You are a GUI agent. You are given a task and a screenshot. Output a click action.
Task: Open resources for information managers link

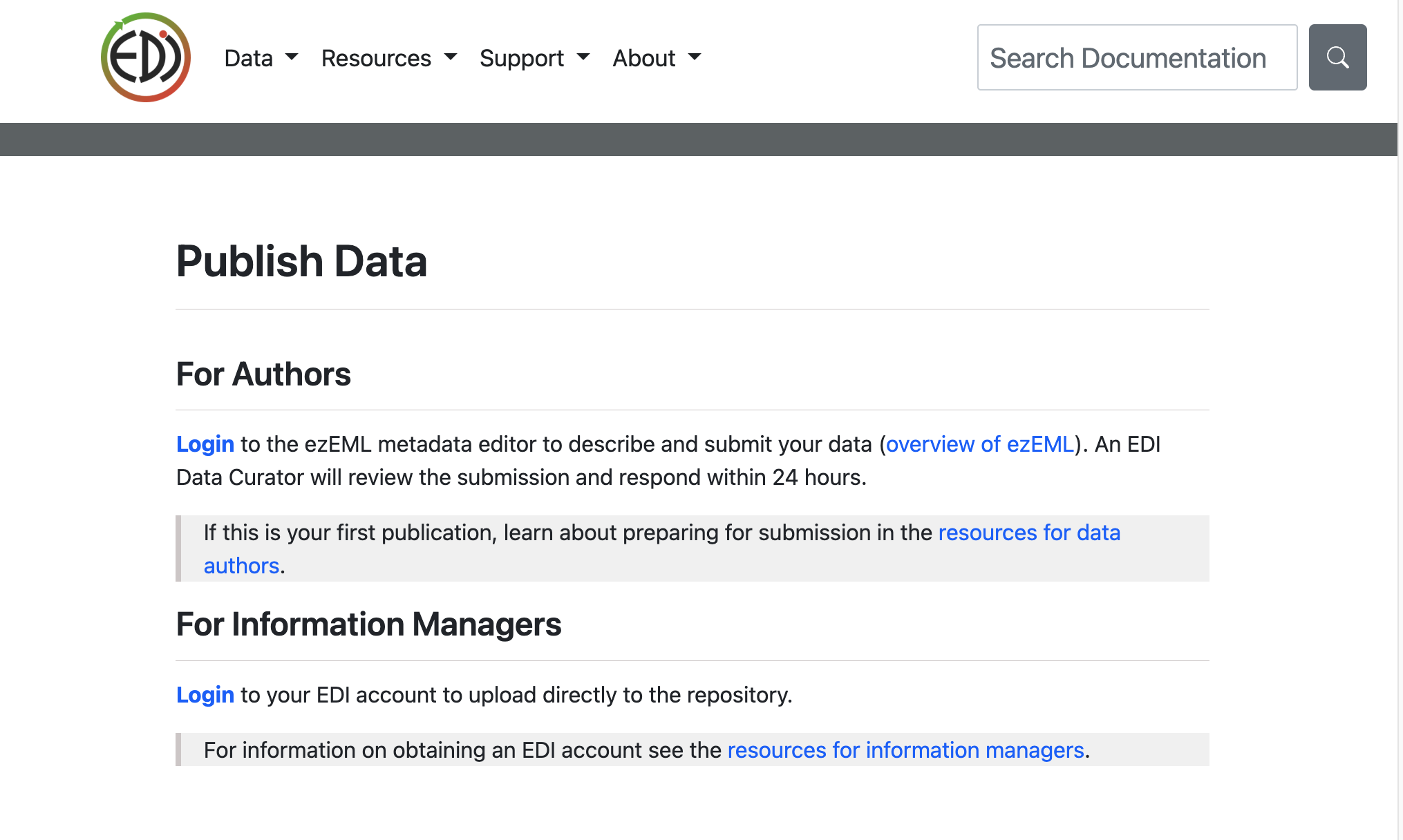pyautogui.click(x=905, y=750)
